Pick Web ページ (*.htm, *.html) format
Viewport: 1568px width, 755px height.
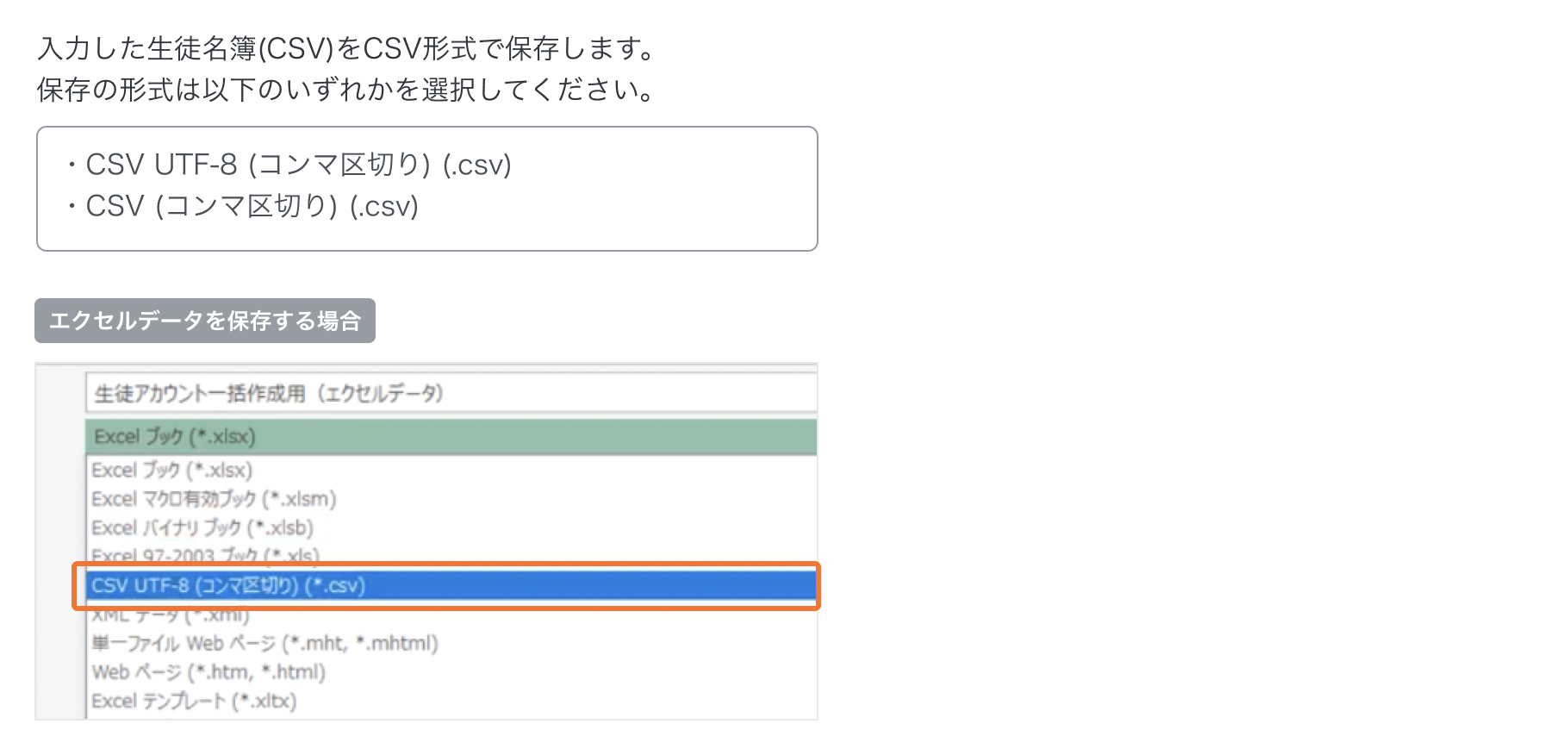click(208, 672)
